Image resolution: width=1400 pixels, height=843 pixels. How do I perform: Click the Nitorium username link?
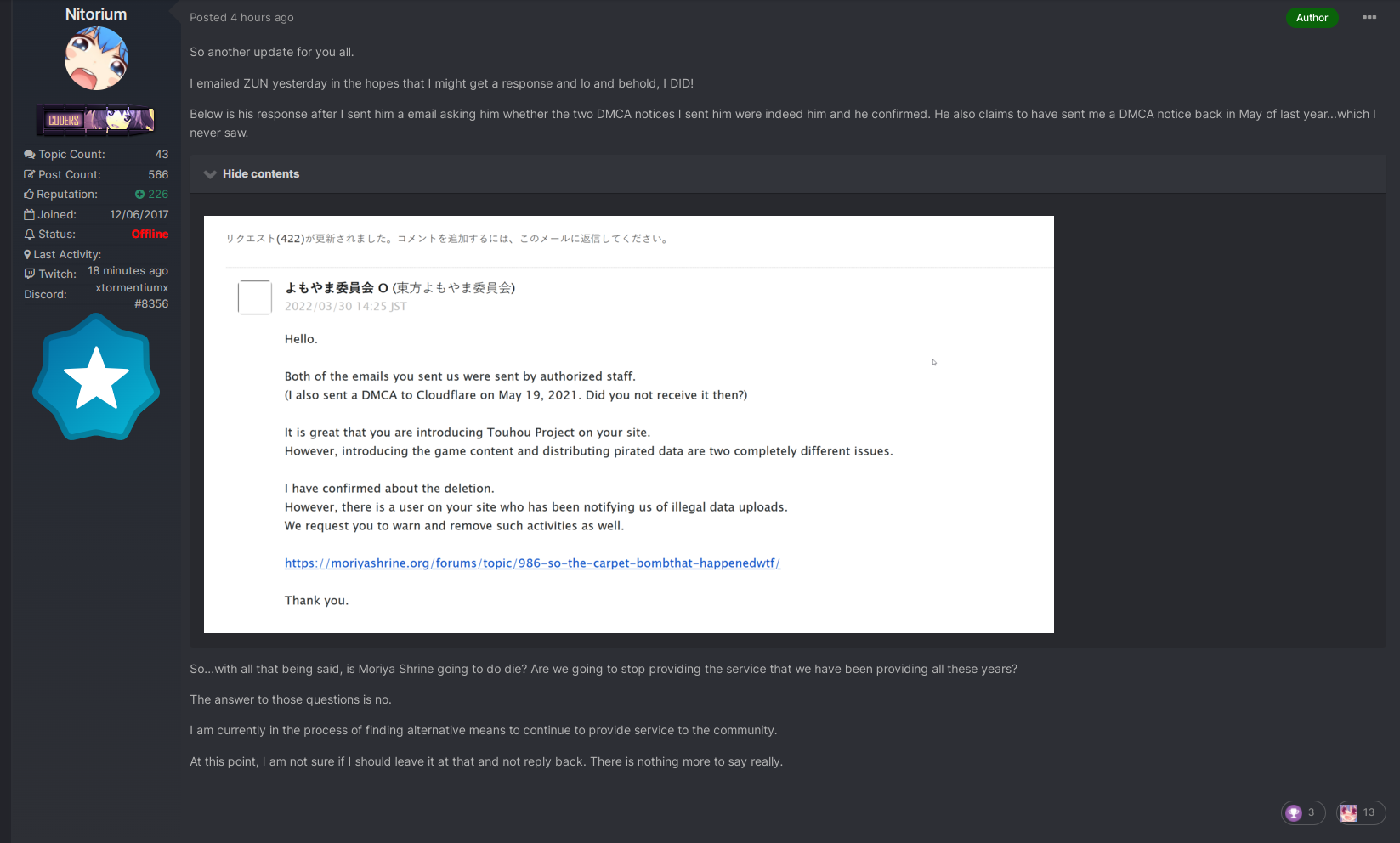pyautogui.click(x=96, y=14)
